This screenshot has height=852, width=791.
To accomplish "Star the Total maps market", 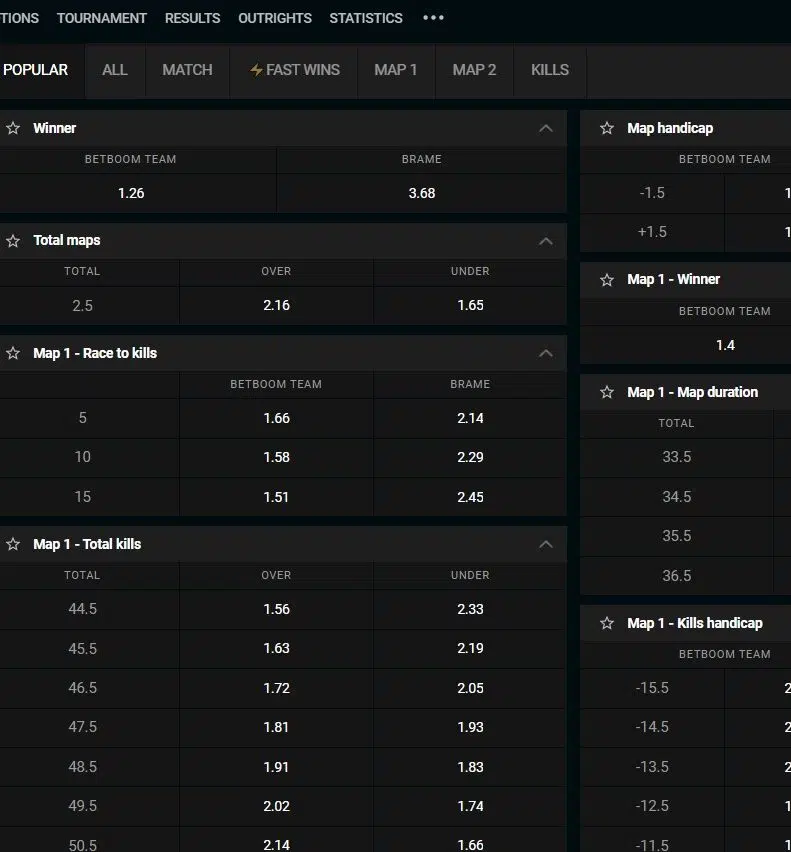I will tap(13, 241).
